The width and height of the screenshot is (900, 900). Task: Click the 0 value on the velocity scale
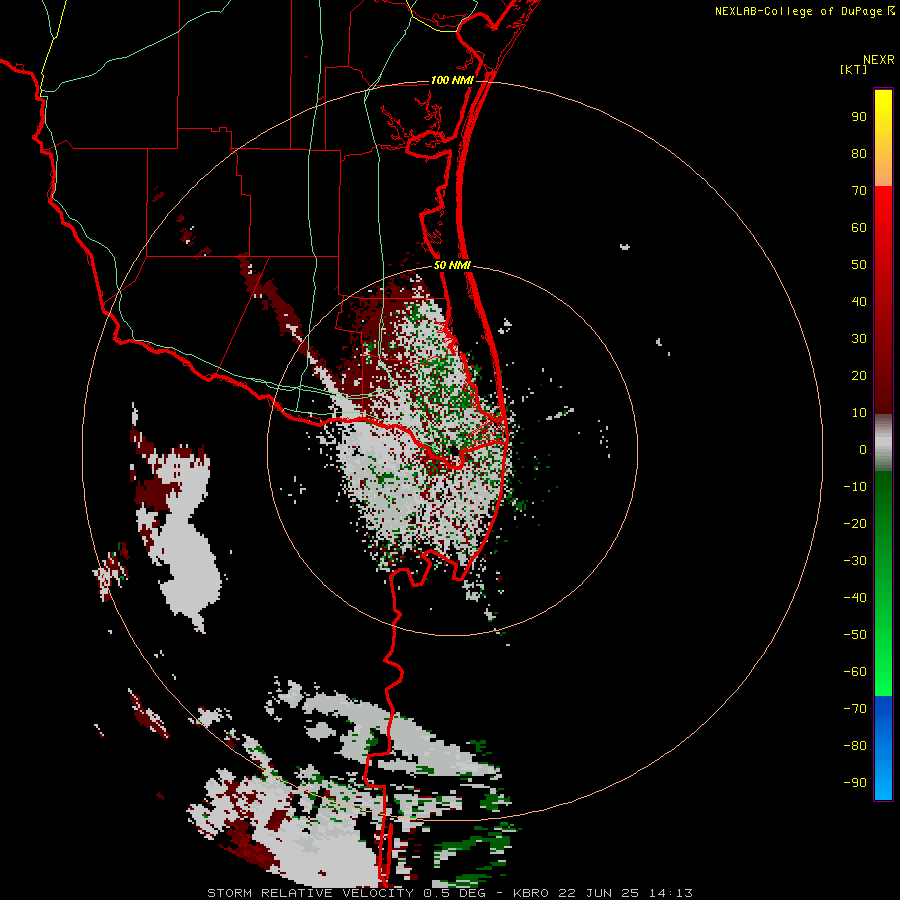pos(863,449)
